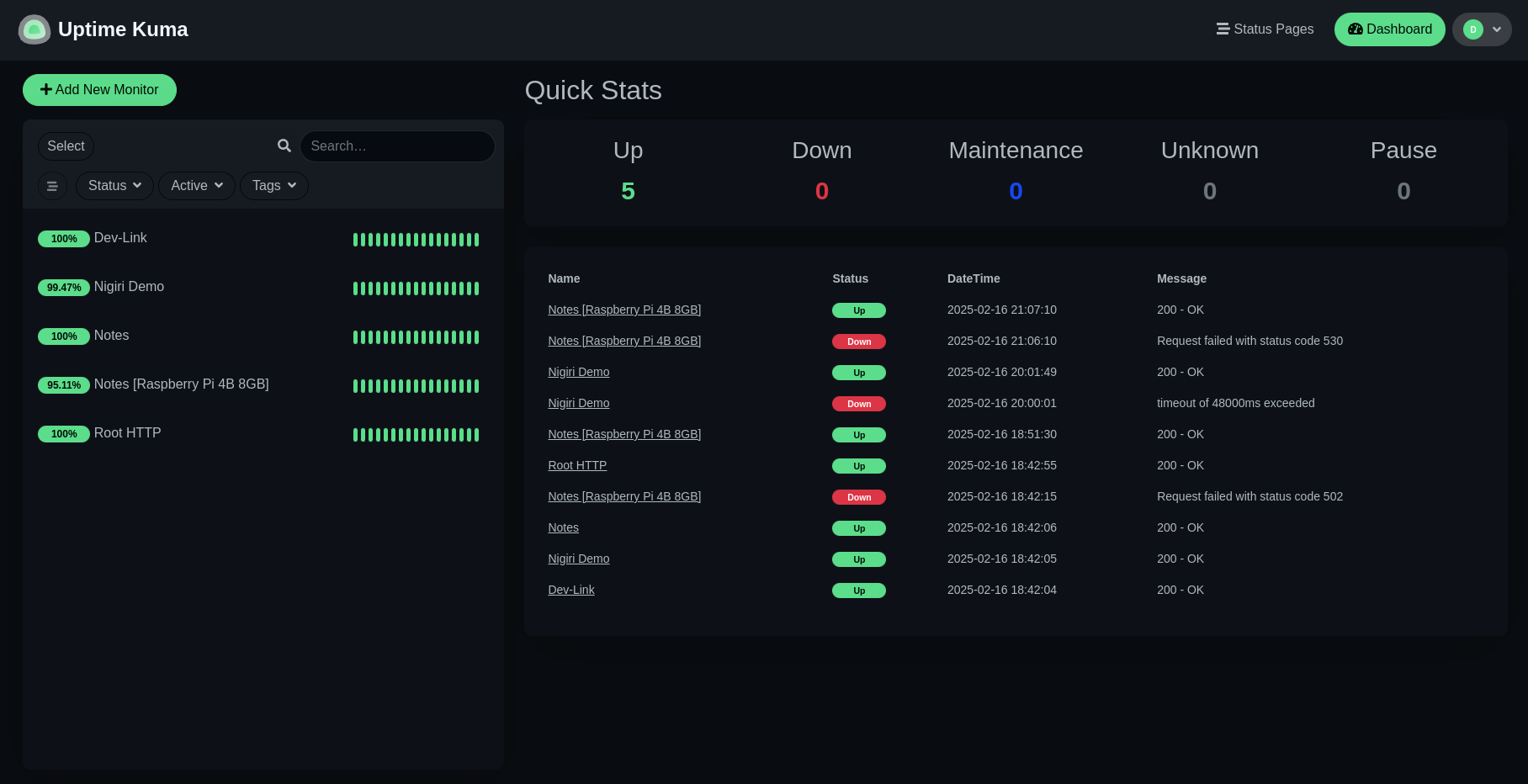
Task: Open the Dev-Link link in events table
Action: click(571, 590)
